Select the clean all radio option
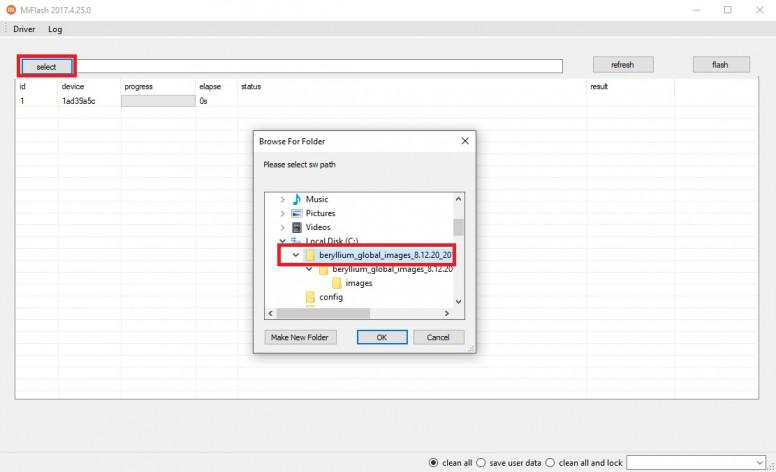This screenshot has width=776, height=472. (434, 463)
